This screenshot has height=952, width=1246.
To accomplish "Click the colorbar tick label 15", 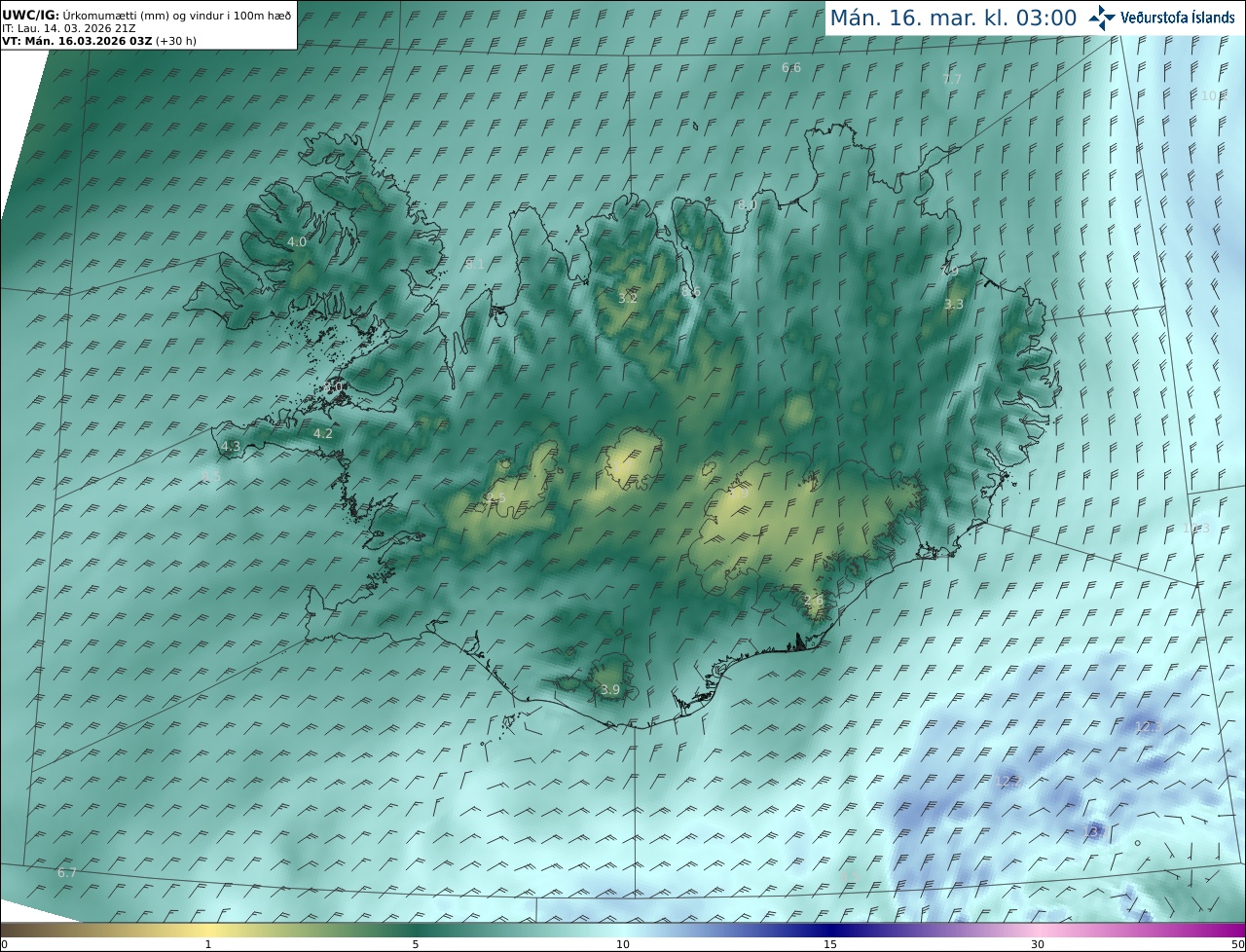I will [830, 944].
